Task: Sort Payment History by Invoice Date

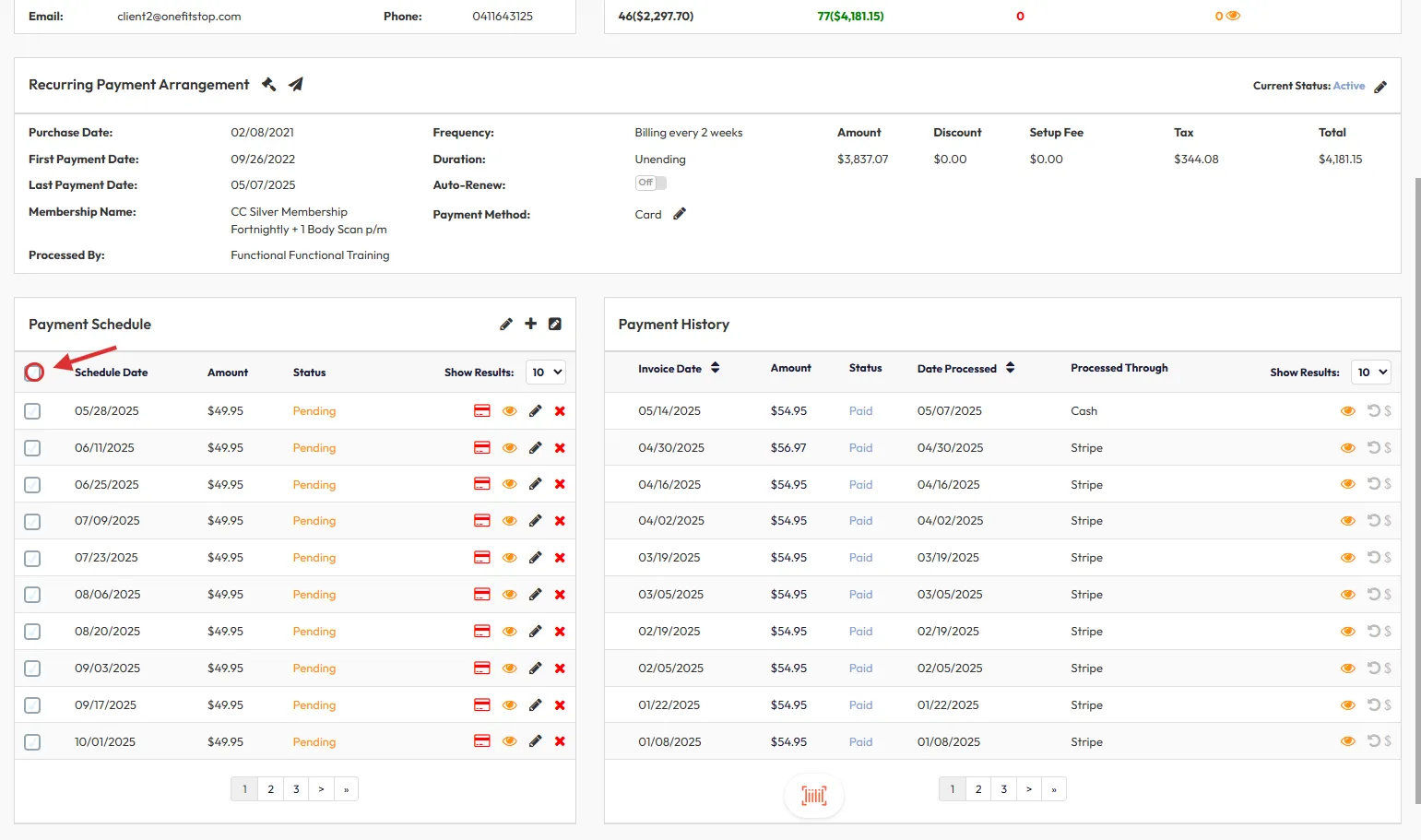Action: click(715, 369)
